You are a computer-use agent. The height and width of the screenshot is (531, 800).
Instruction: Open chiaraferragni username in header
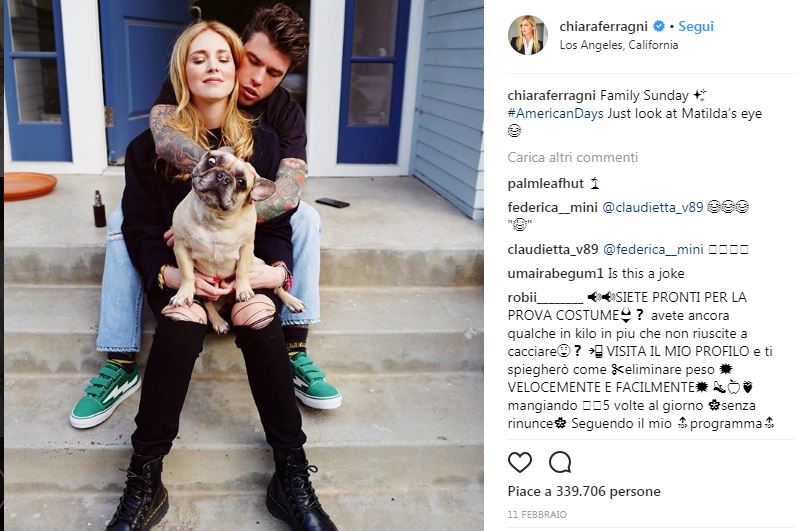pyautogui.click(x=604, y=26)
